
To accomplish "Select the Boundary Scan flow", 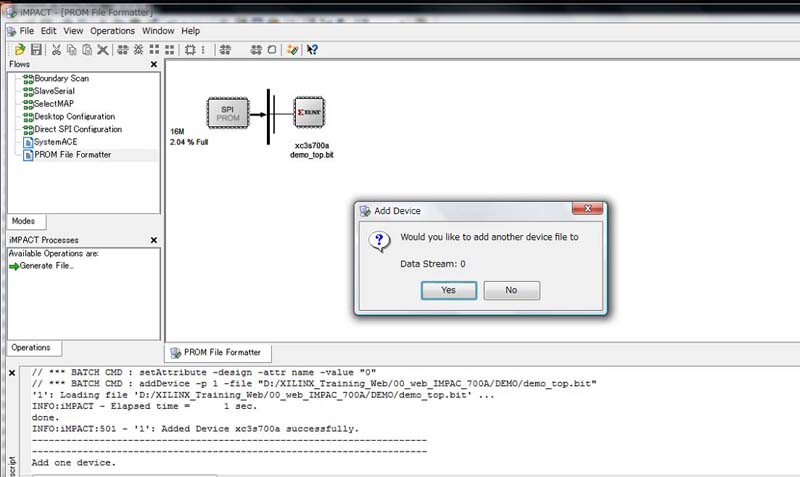I will pos(61,79).
